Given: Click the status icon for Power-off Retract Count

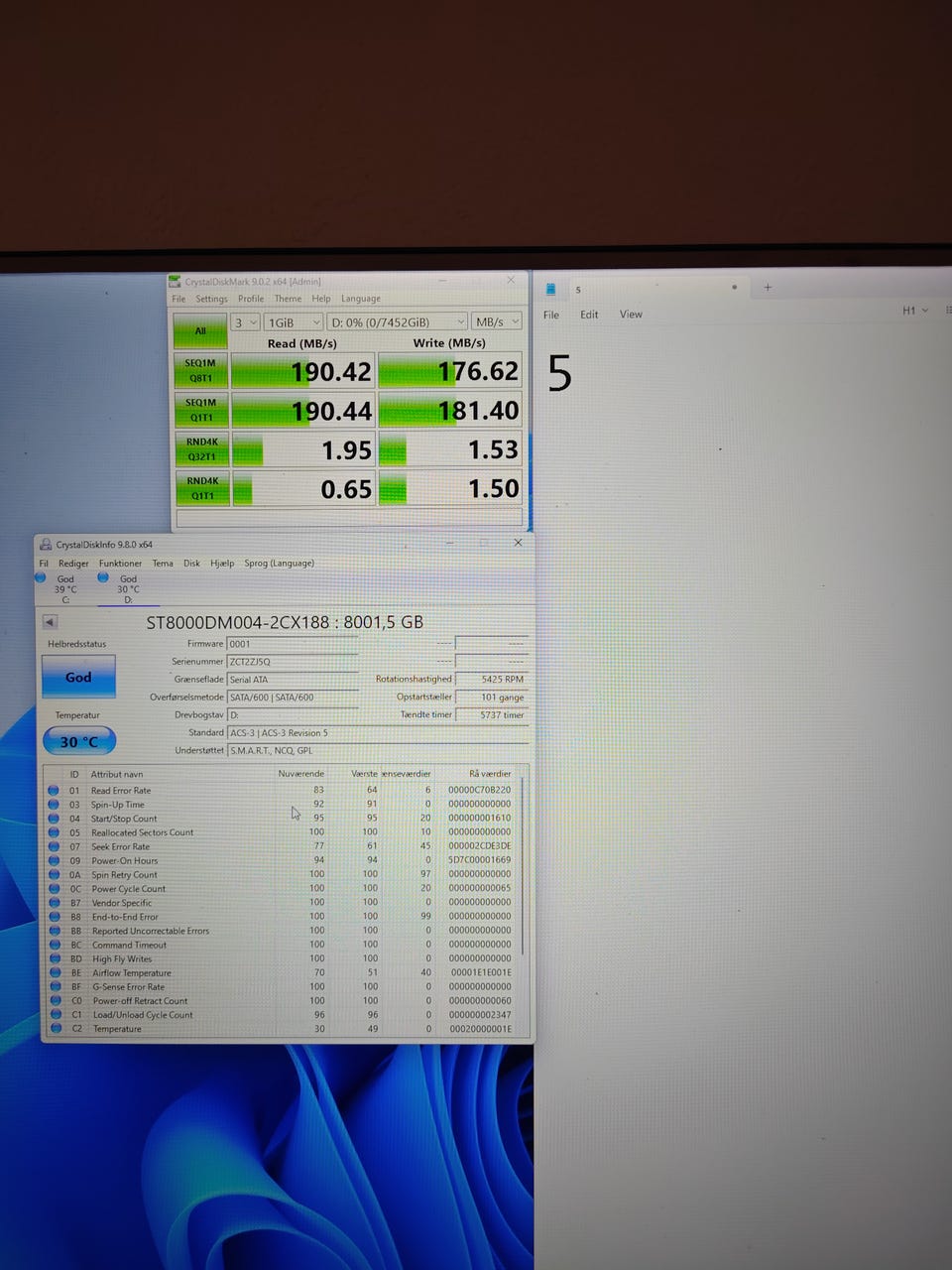Looking at the screenshot, I should (x=54, y=1000).
